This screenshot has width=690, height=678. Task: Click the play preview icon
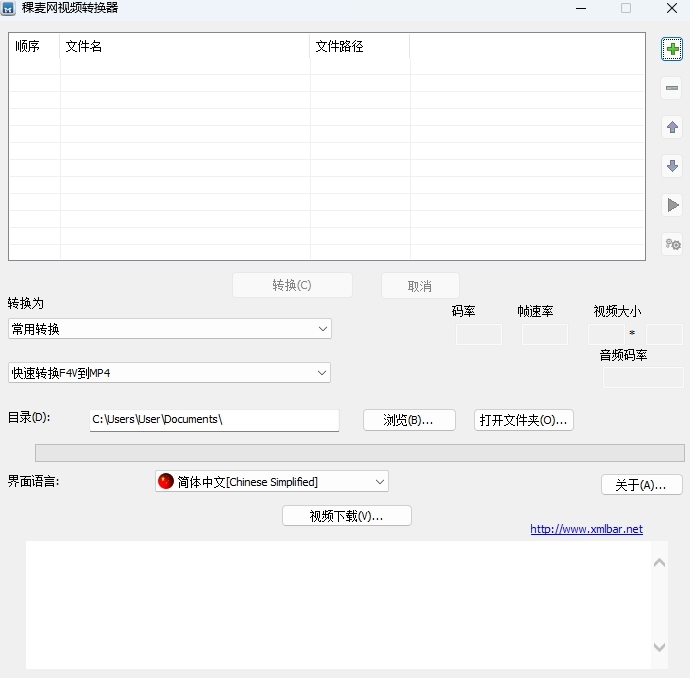(x=672, y=205)
